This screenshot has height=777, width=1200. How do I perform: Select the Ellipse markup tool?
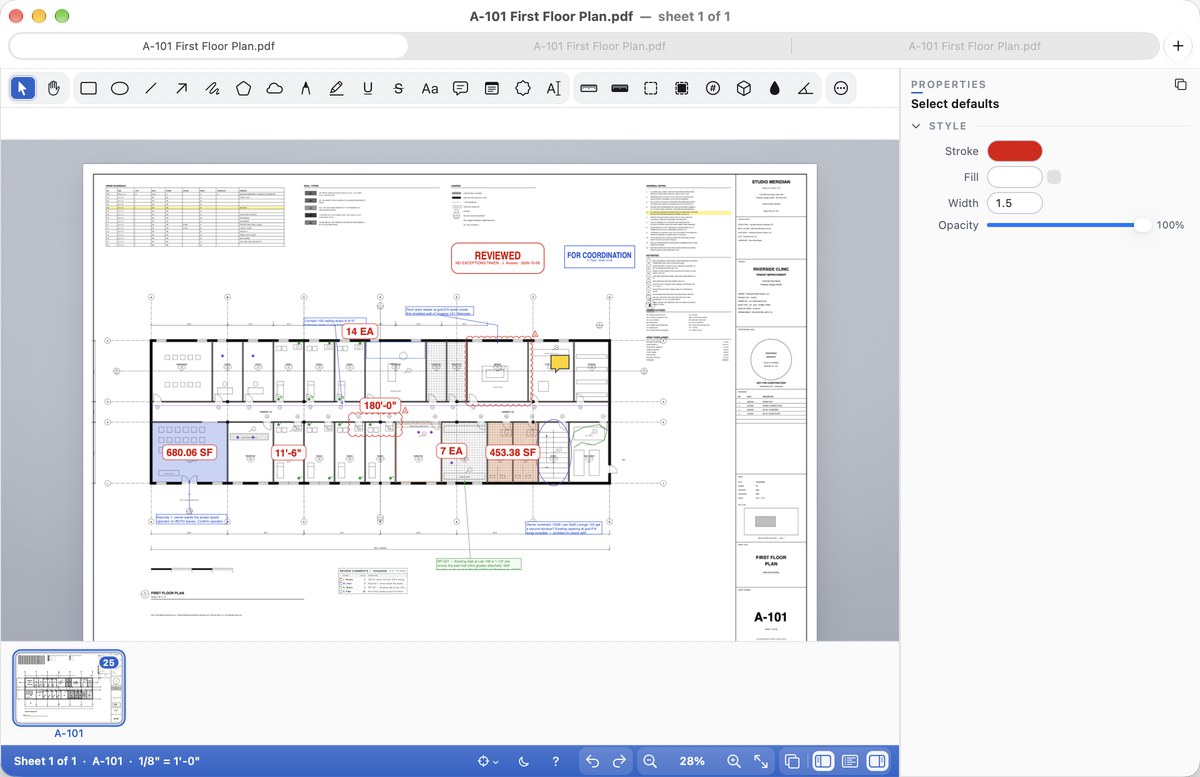point(119,88)
